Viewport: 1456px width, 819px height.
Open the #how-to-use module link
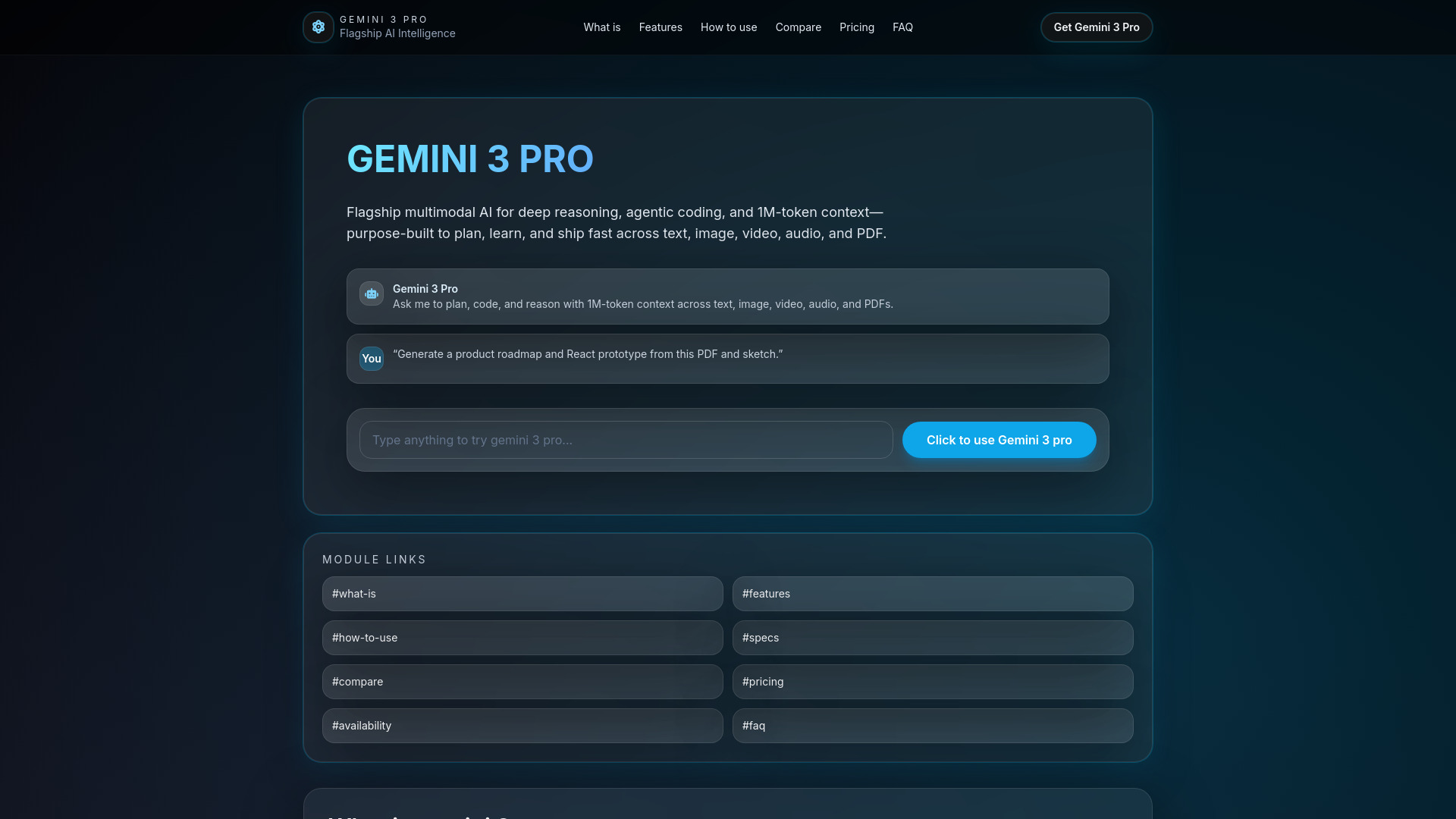coord(522,638)
